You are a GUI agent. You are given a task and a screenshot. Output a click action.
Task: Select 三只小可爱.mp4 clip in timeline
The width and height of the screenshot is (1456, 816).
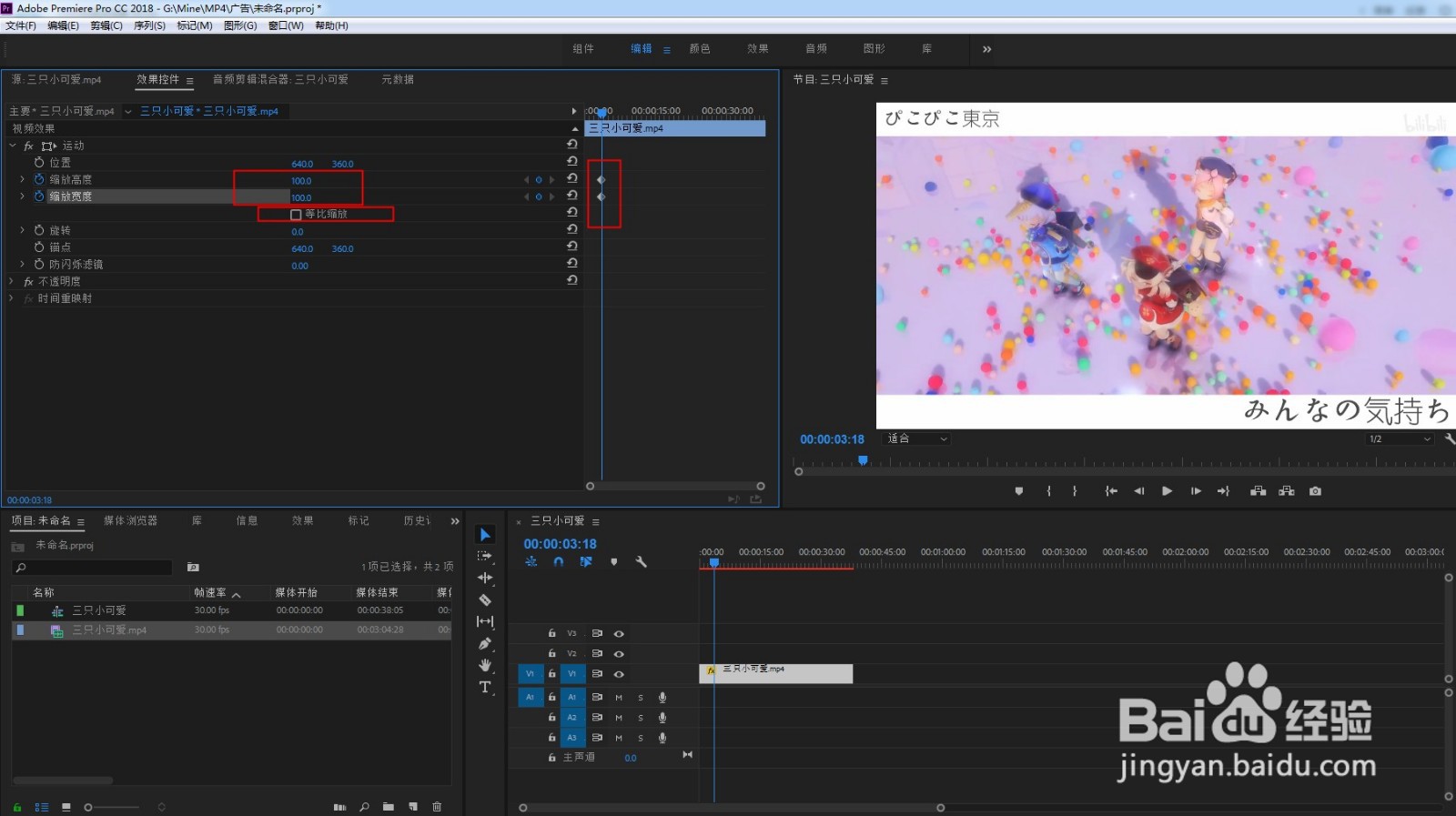click(776, 673)
